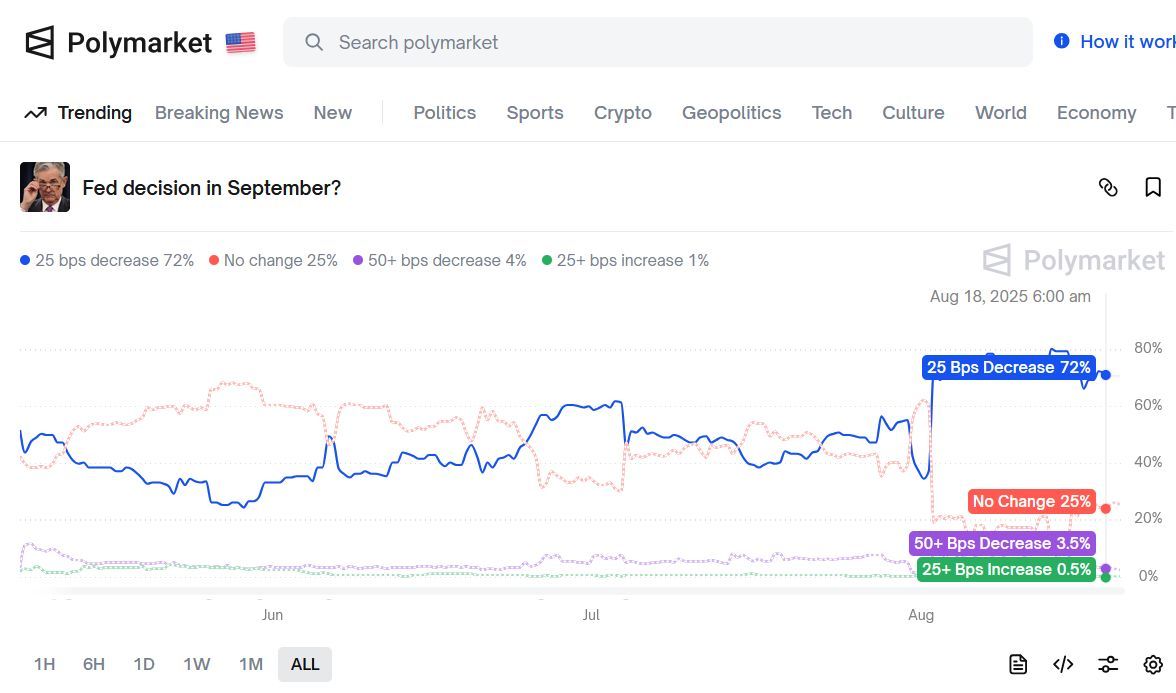1176x693 pixels.
Task: Open the Tech category
Action: 832,112
